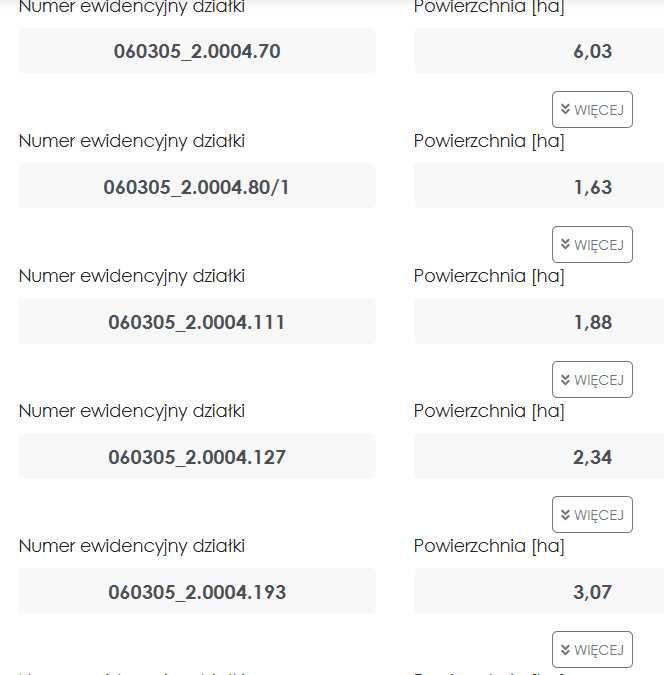Click the WIĘCEJ button under 3,07

pyautogui.click(x=592, y=649)
